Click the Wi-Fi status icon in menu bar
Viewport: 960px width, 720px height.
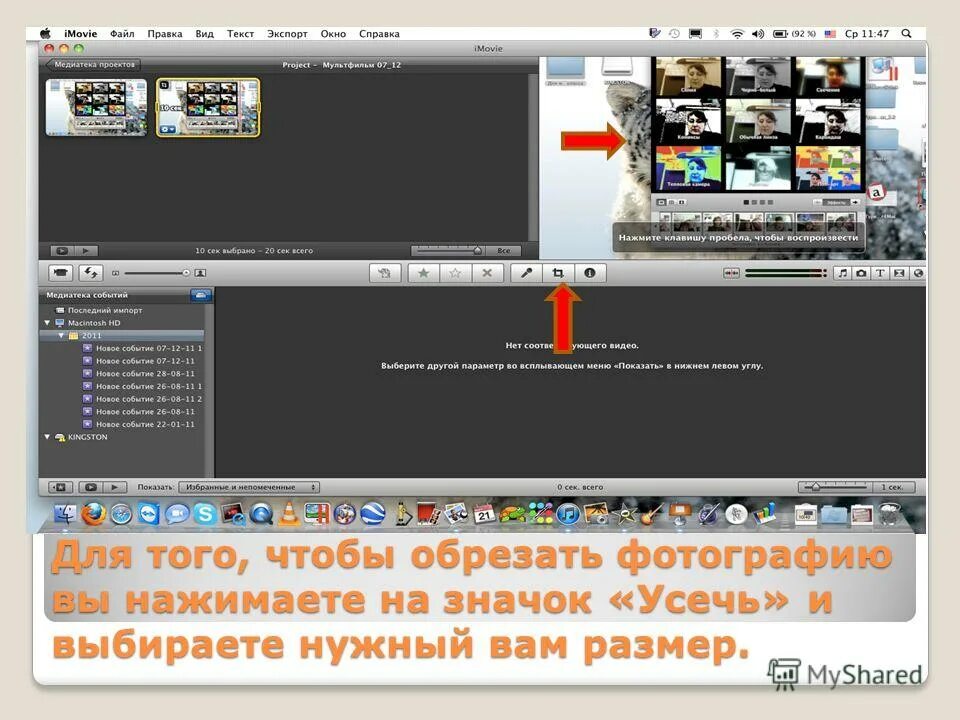[x=737, y=34]
